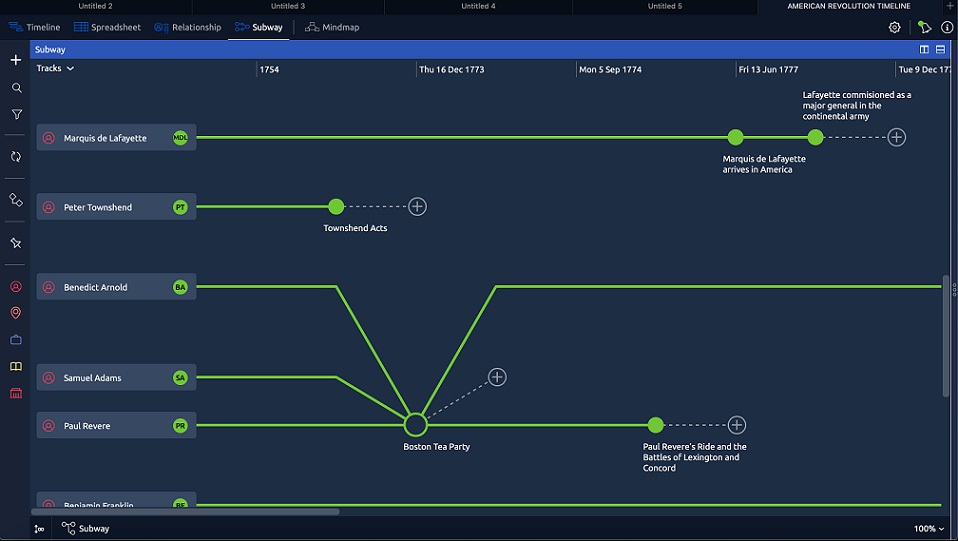Select the Townshend Acts event node
958x541 pixels.
[336, 207]
